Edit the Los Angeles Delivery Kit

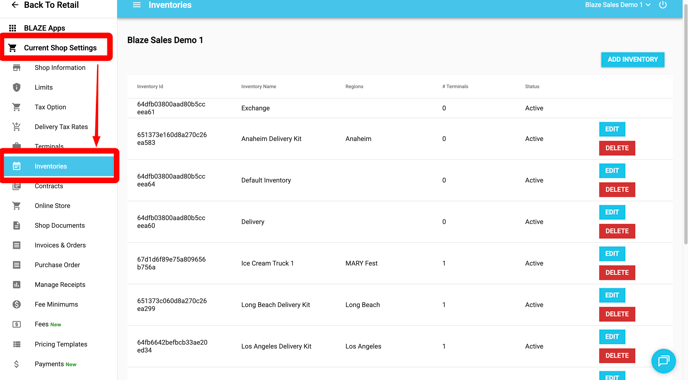(x=612, y=337)
